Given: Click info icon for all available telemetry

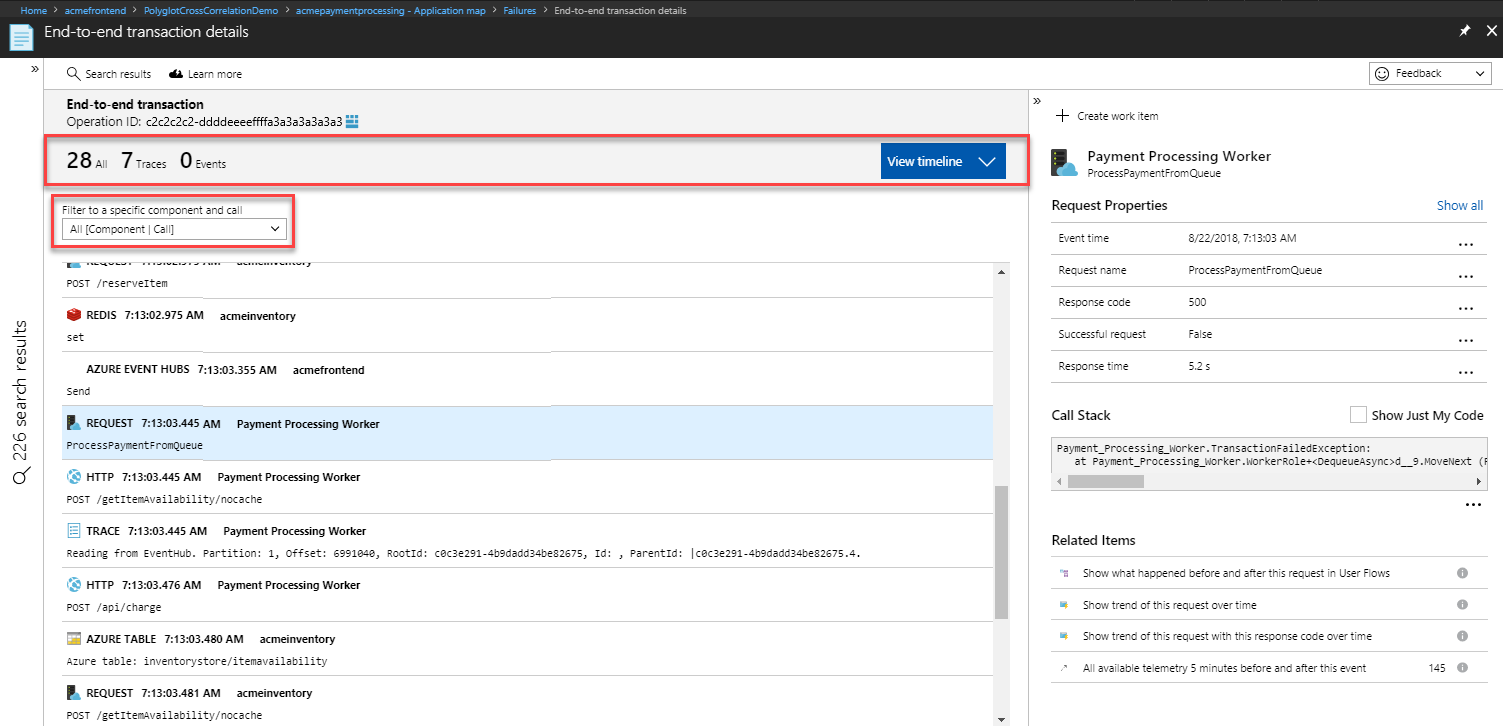Looking at the screenshot, I should click(x=1462, y=668).
